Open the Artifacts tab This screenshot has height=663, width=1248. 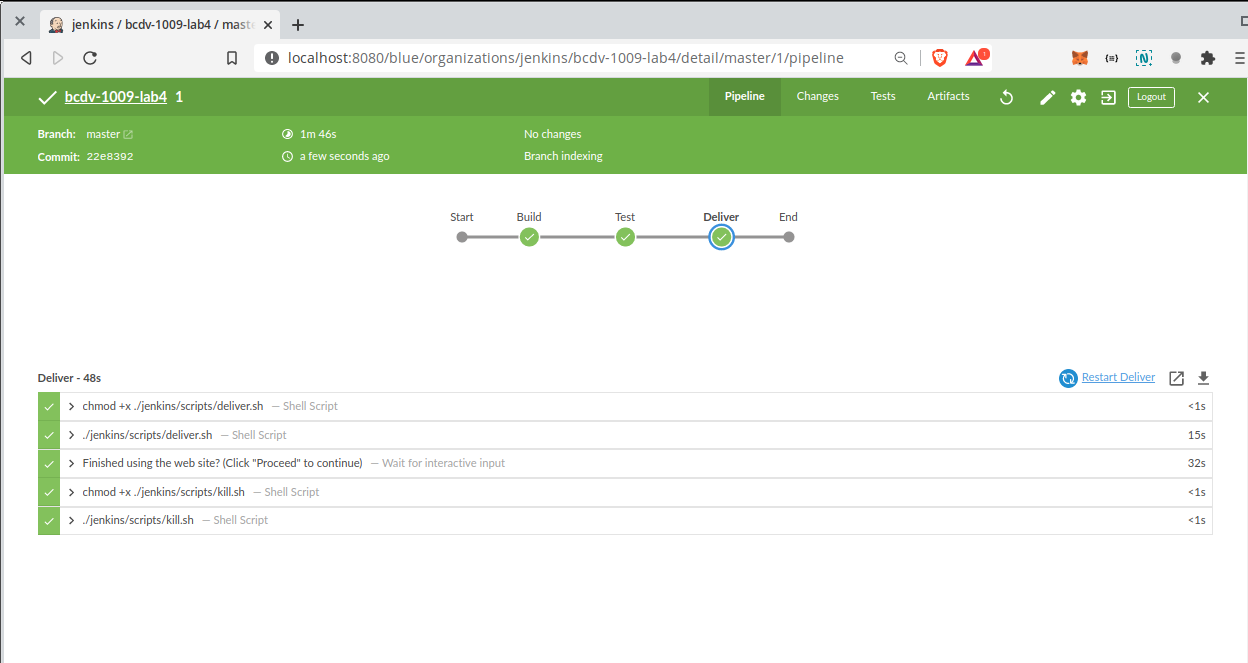pyautogui.click(x=948, y=96)
